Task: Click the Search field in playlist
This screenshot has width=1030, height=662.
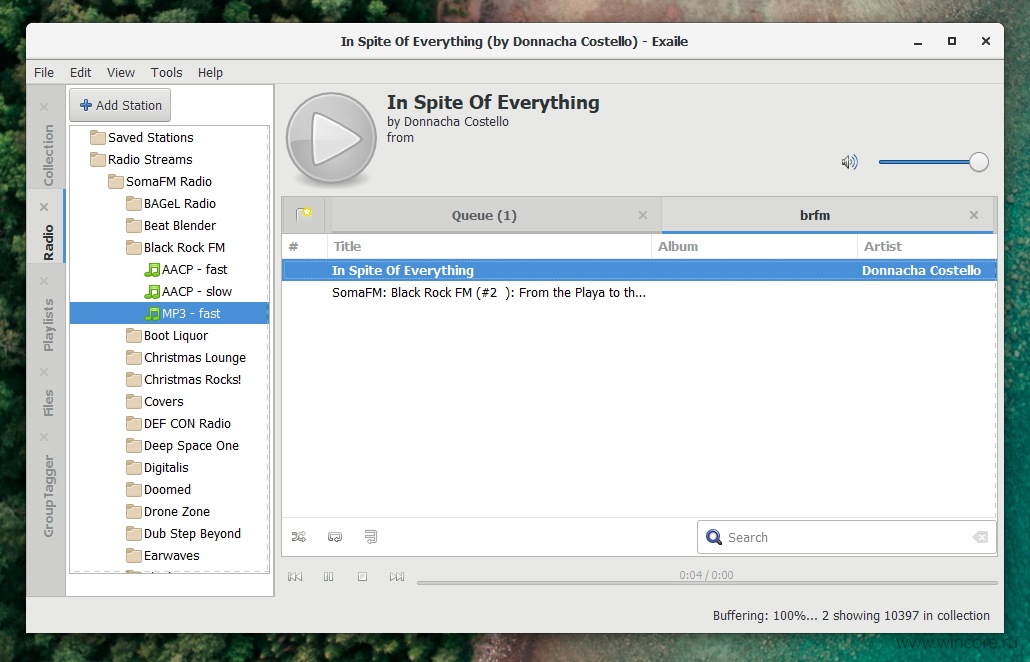Action: pos(847,537)
